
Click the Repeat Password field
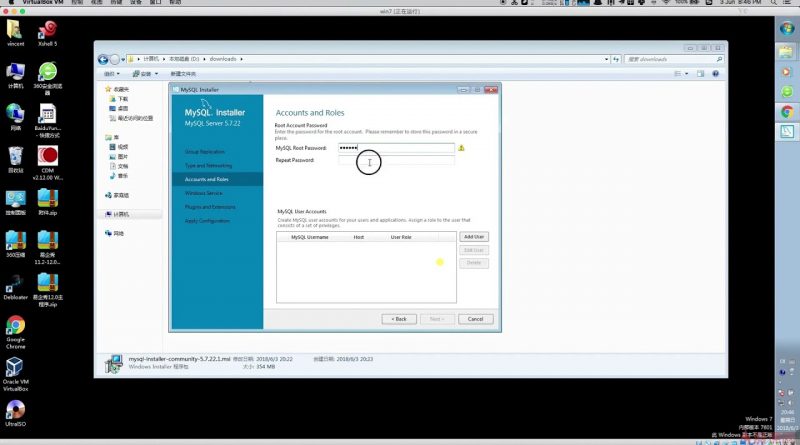click(396, 160)
